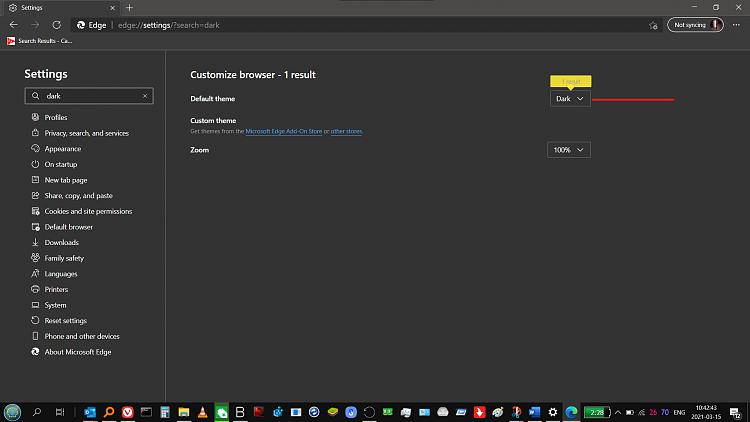This screenshot has height=422, width=750.
Task: Click the Downloads arrow icon
Action: (x=35, y=243)
